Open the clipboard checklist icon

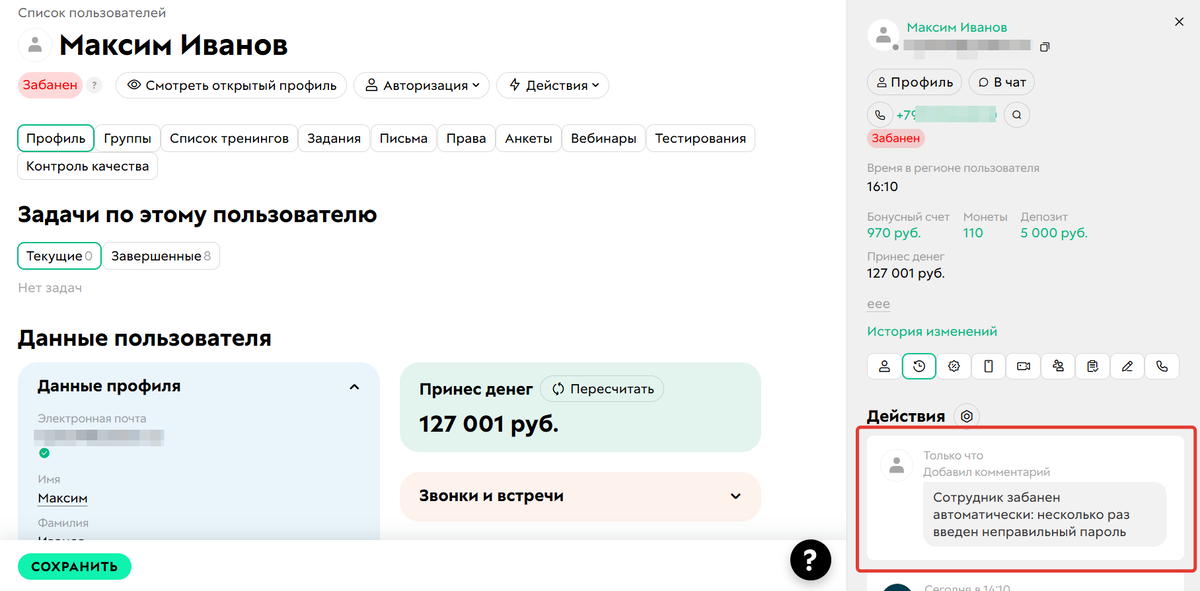[1092, 366]
